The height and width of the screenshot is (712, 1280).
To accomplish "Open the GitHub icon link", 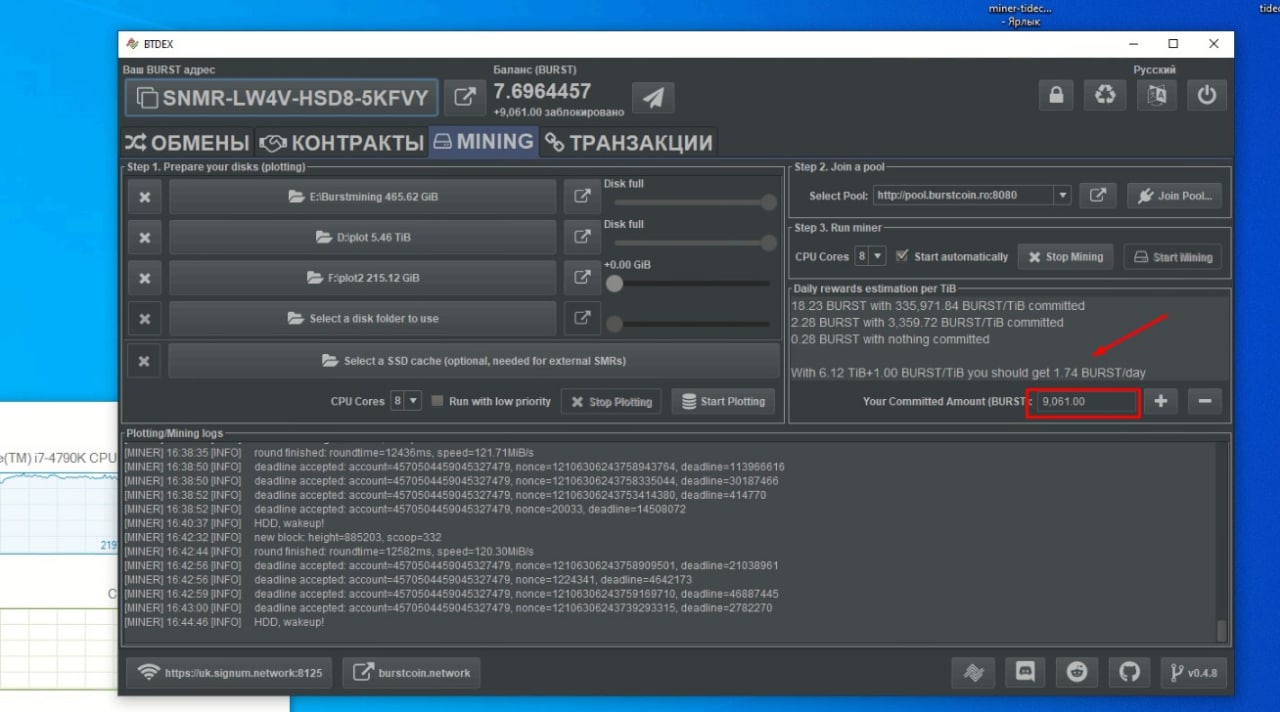I will click(x=1129, y=672).
